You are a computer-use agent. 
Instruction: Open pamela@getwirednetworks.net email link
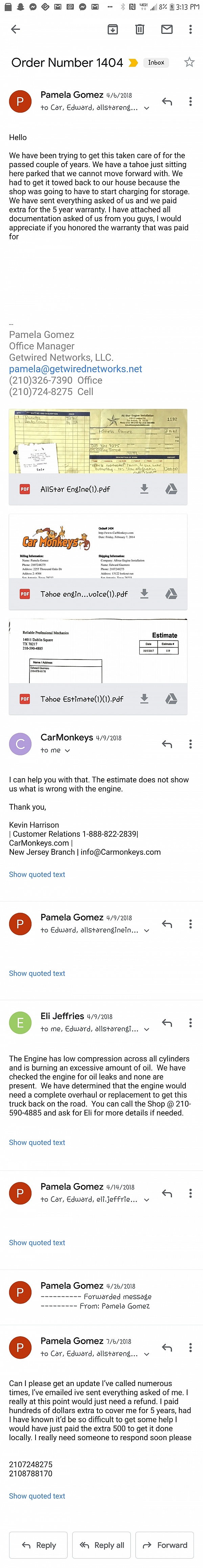pos(75,369)
